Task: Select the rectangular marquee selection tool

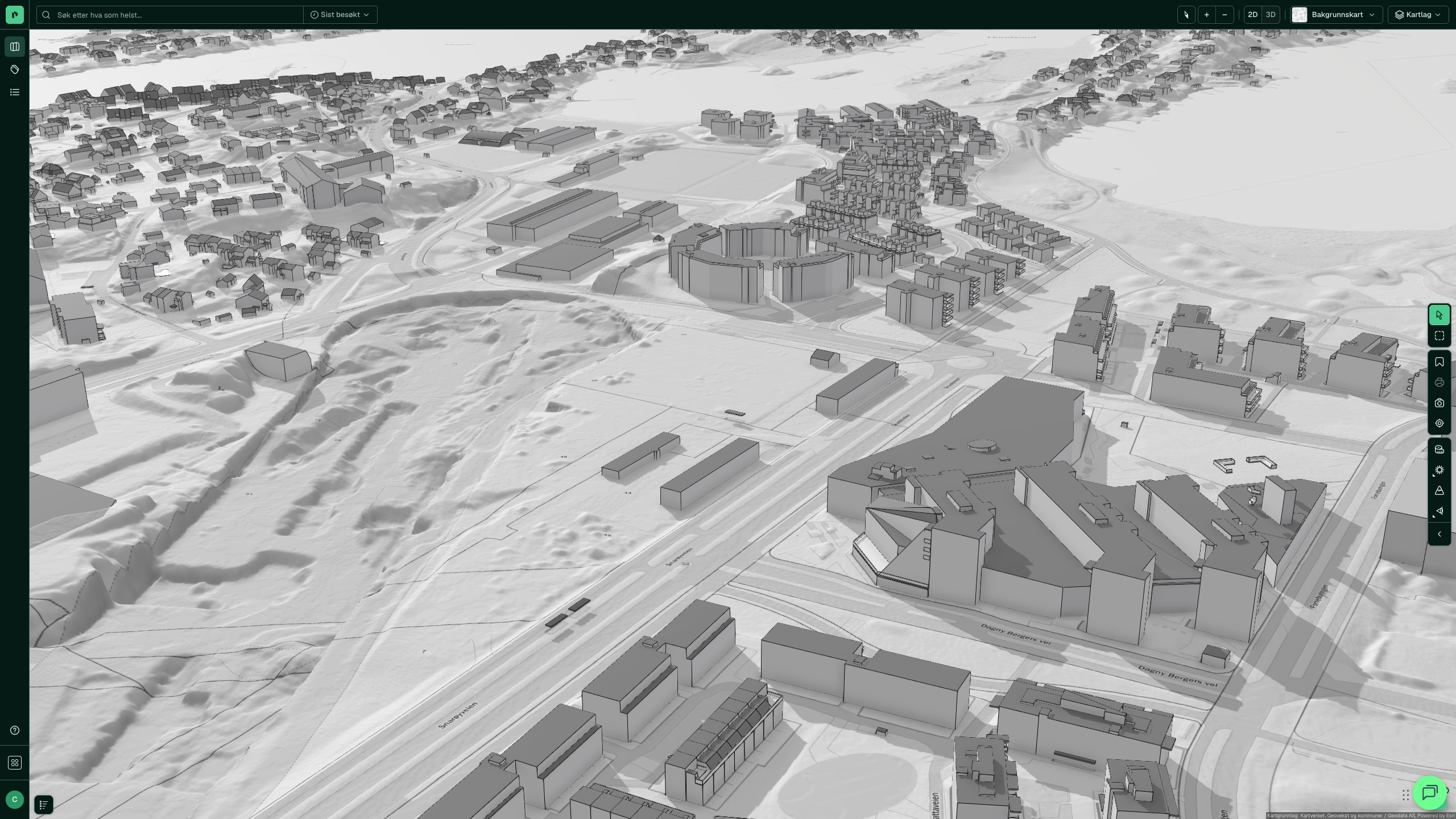Action: coord(1439,336)
